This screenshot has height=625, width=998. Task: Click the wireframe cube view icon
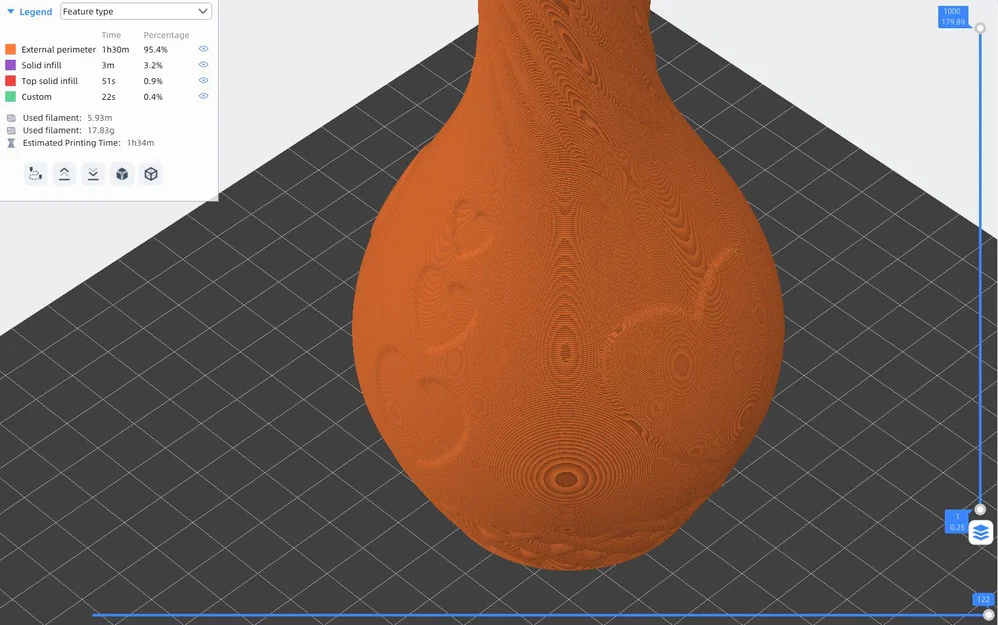pyautogui.click(x=151, y=174)
